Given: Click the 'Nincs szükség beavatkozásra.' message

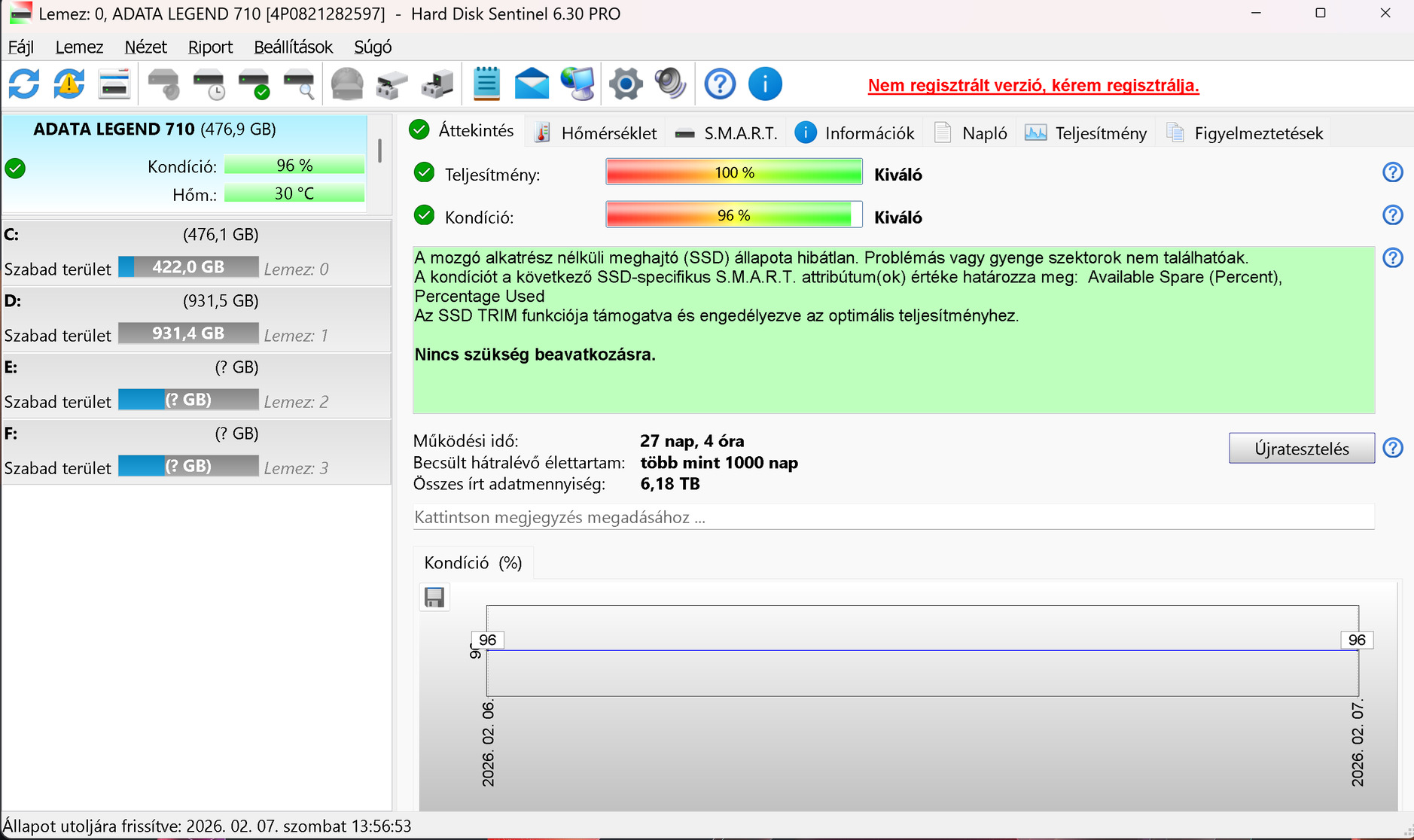Looking at the screenshot, I should pos(535,355).
